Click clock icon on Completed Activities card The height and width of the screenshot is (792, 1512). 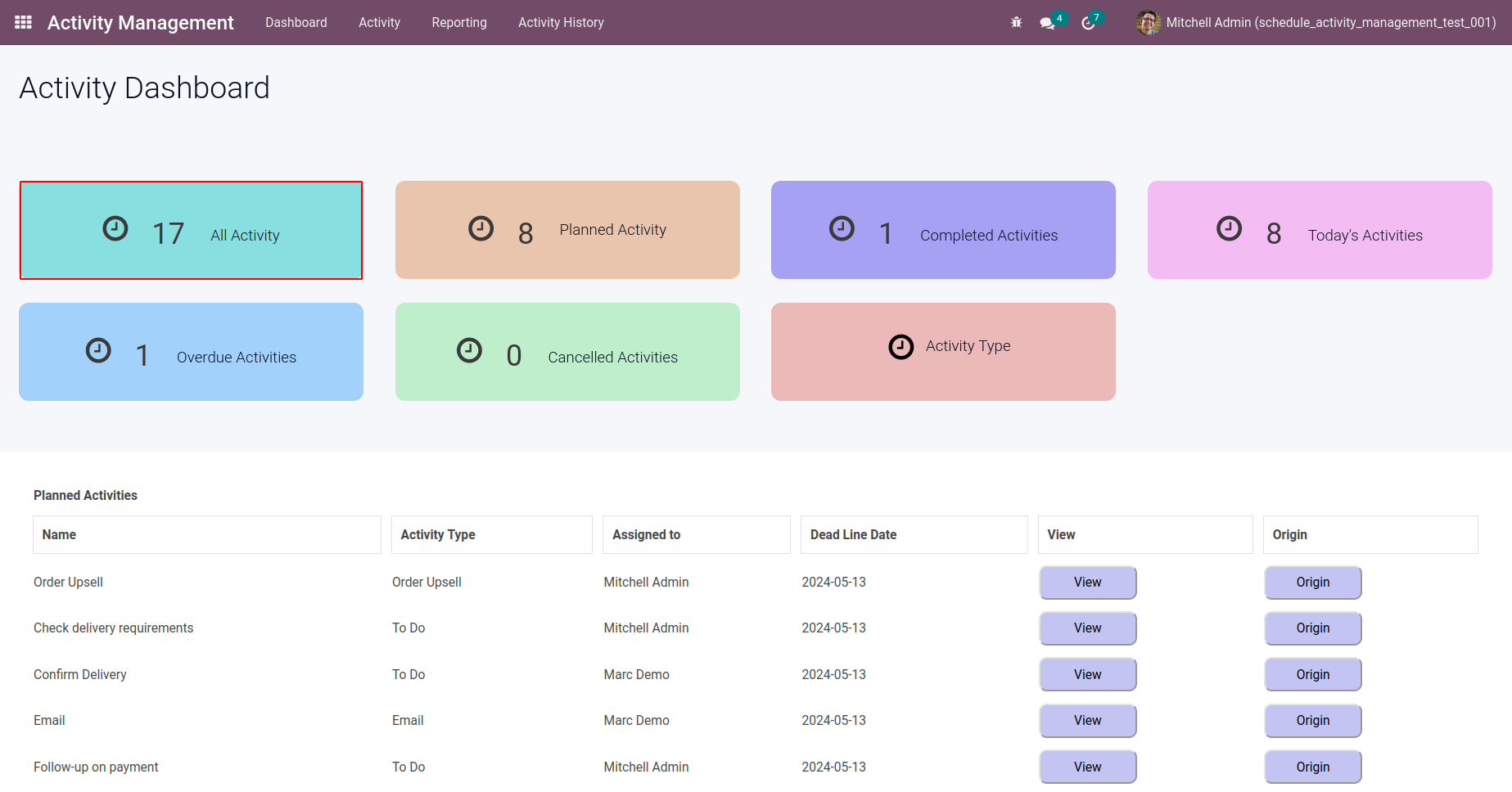pos(842,228)
